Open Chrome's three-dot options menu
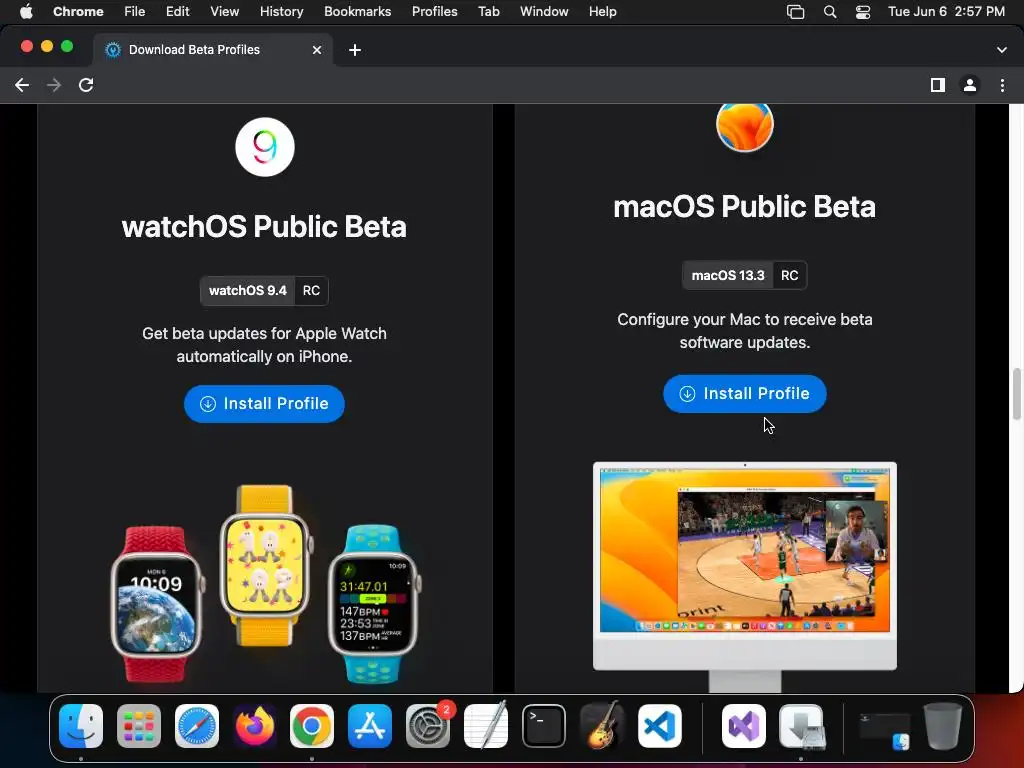The width and height of the screenshot is (1024, 768). pyautogui.click(x=1002, y=85)
